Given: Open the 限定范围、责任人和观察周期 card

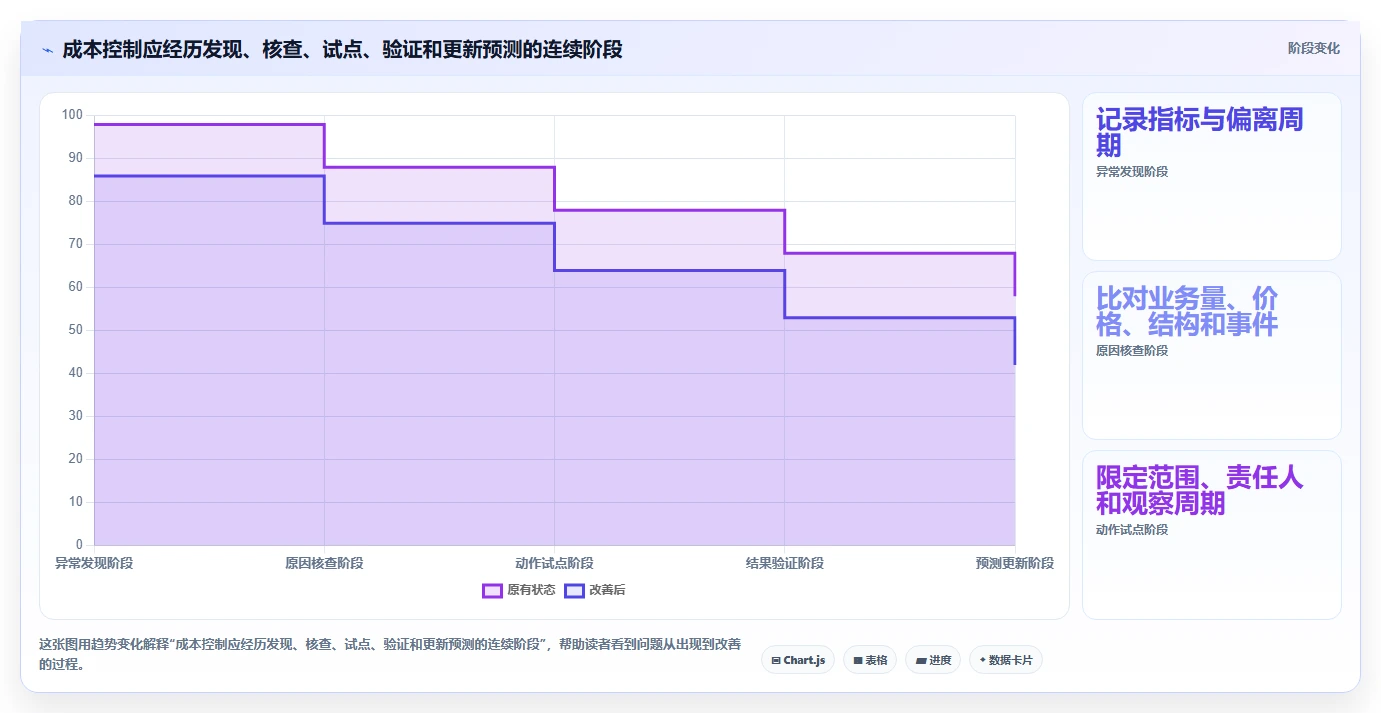Looking at the screenshot, I should tap(1212, 535).
